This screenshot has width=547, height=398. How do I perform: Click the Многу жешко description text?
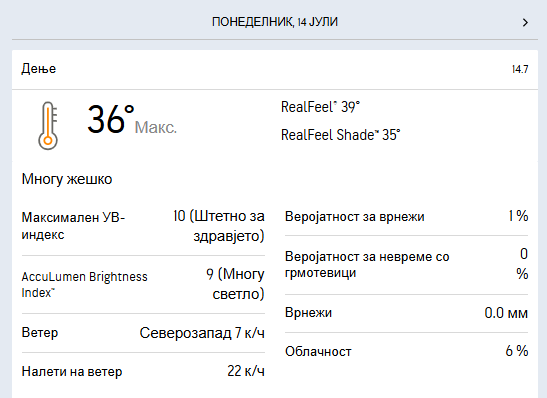(67, 179)
